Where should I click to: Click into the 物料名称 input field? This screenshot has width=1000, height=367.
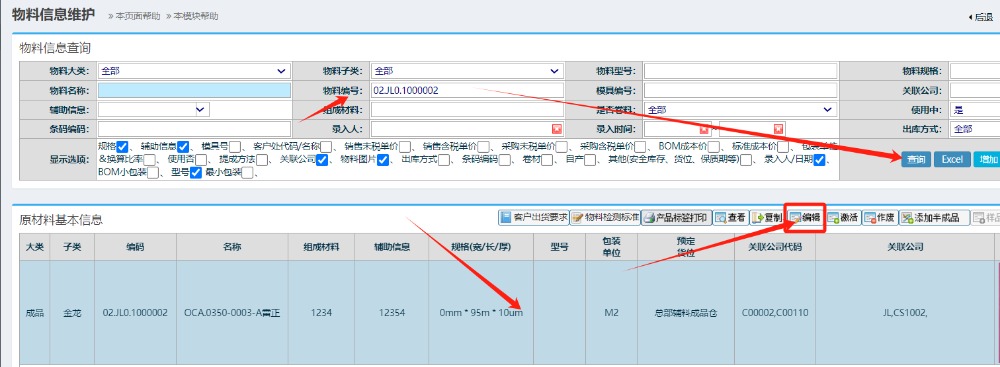(195, 90)
